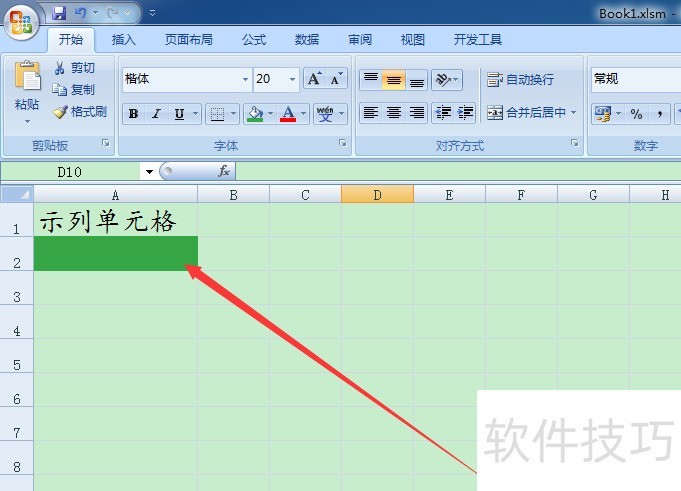Align text to top of cell
This screenshot has width=681, height=491.
click(x=371, y=79)
